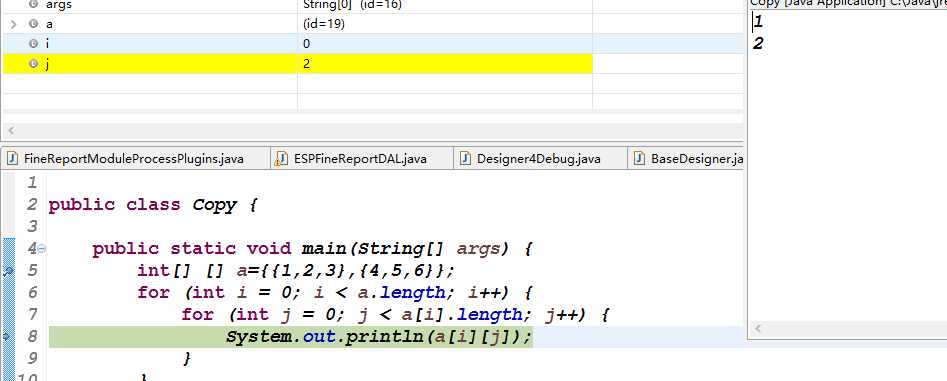
Task: Click the variable icon next to 'args'
Action: [x=34, y=5]
